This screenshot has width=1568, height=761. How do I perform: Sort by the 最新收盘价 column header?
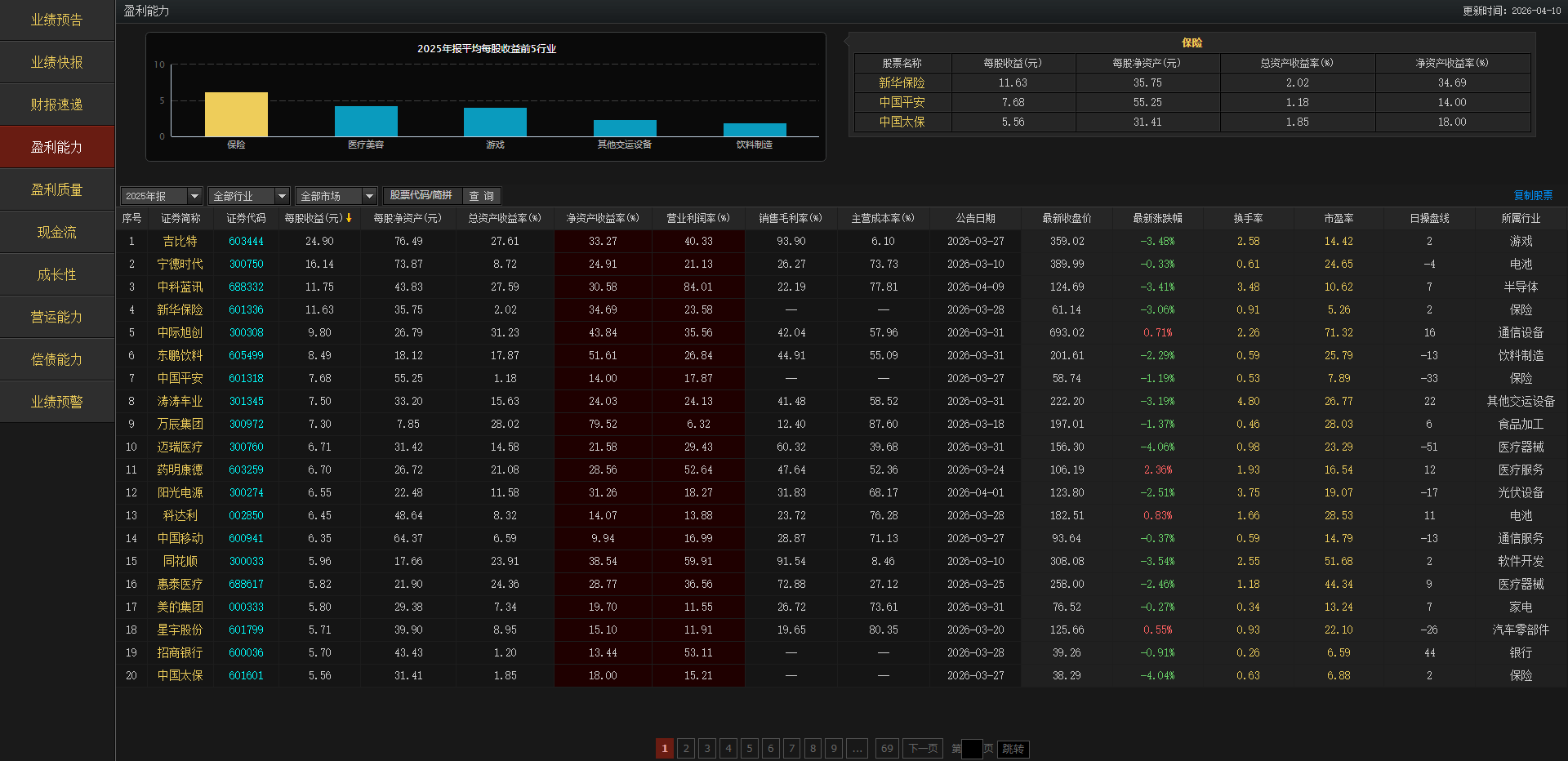pyautogui.click(x=1067, y=219)
